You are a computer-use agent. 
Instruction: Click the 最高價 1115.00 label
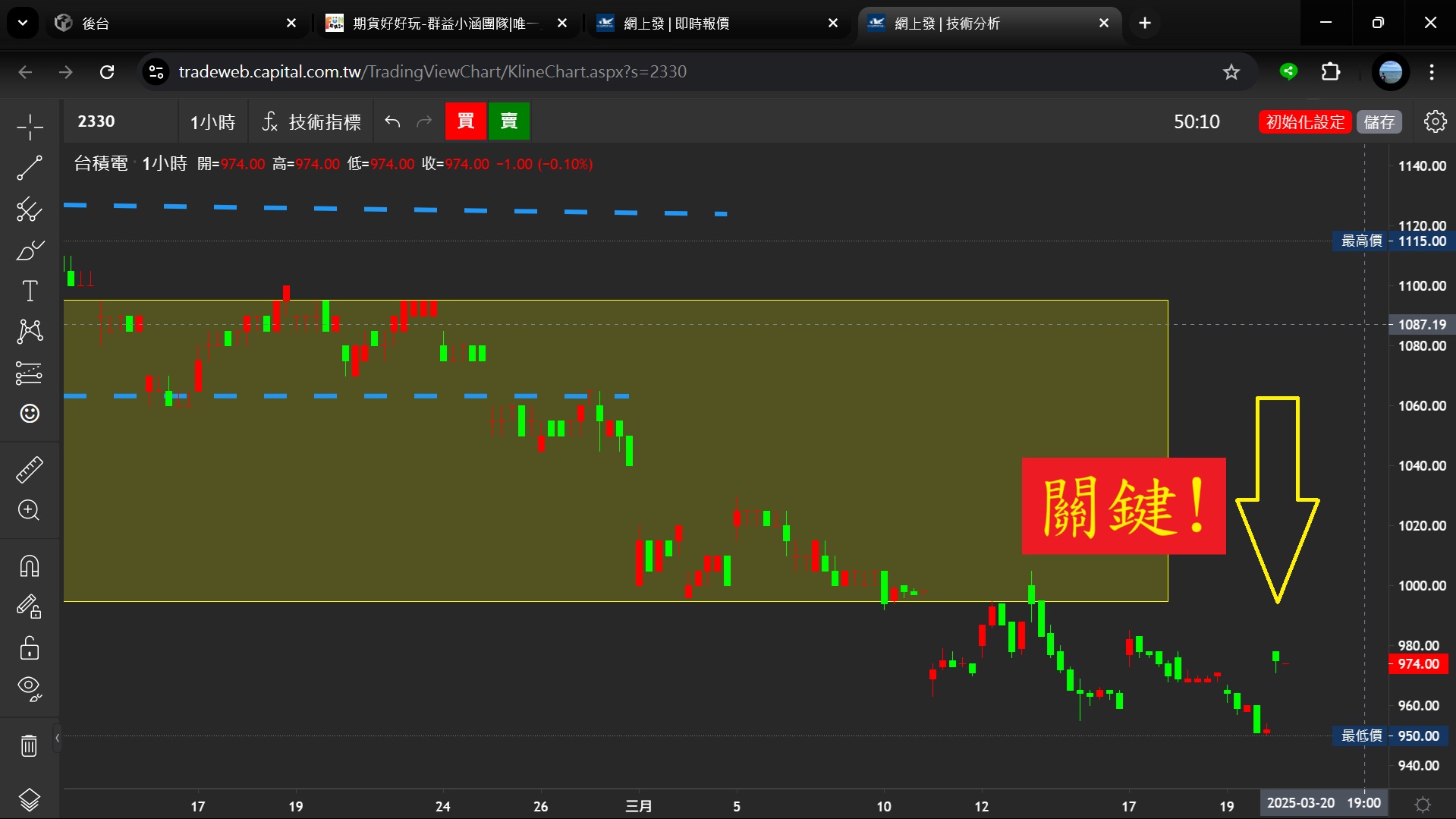1394,241
